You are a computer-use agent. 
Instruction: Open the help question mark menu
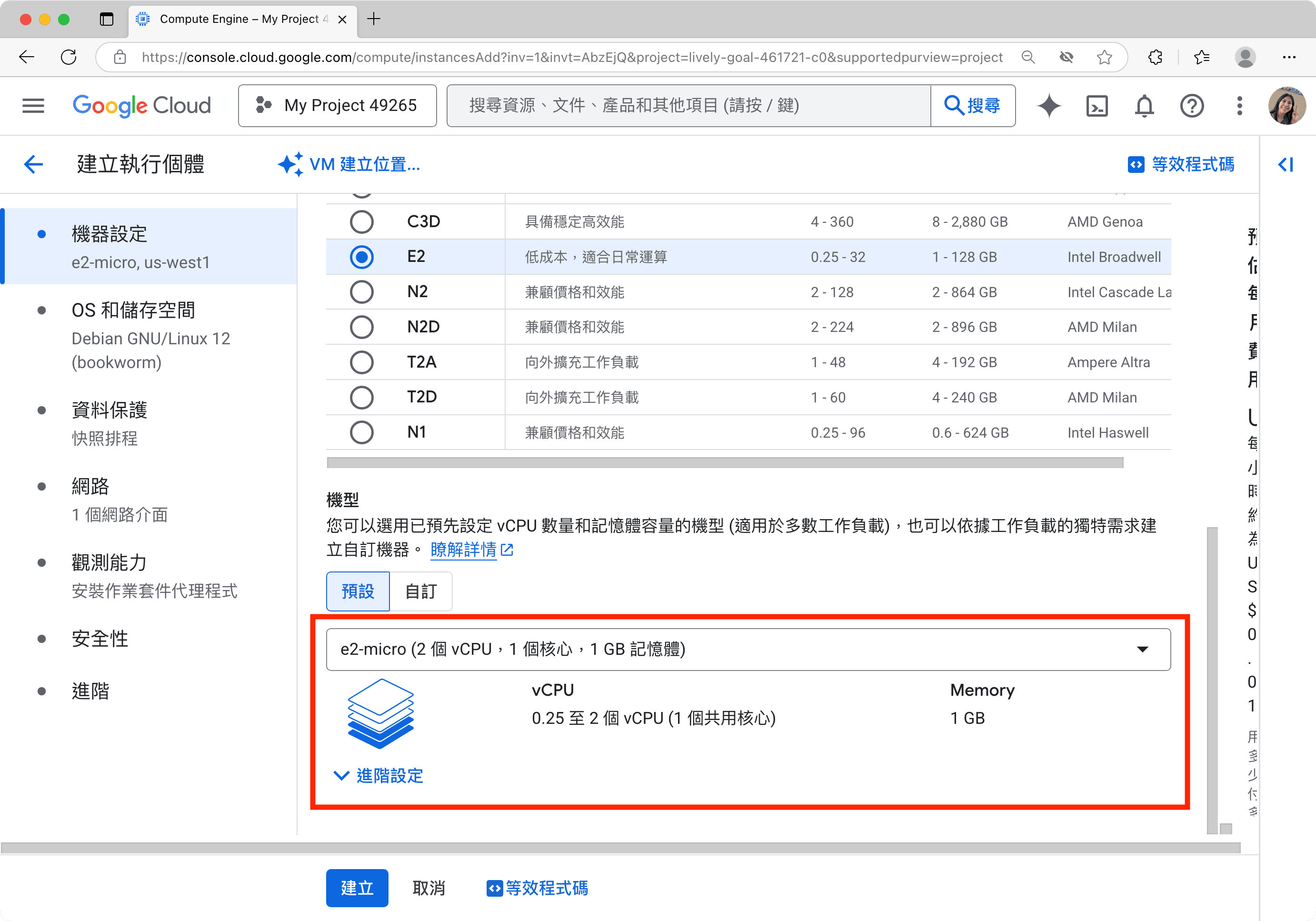[1192, 106]
